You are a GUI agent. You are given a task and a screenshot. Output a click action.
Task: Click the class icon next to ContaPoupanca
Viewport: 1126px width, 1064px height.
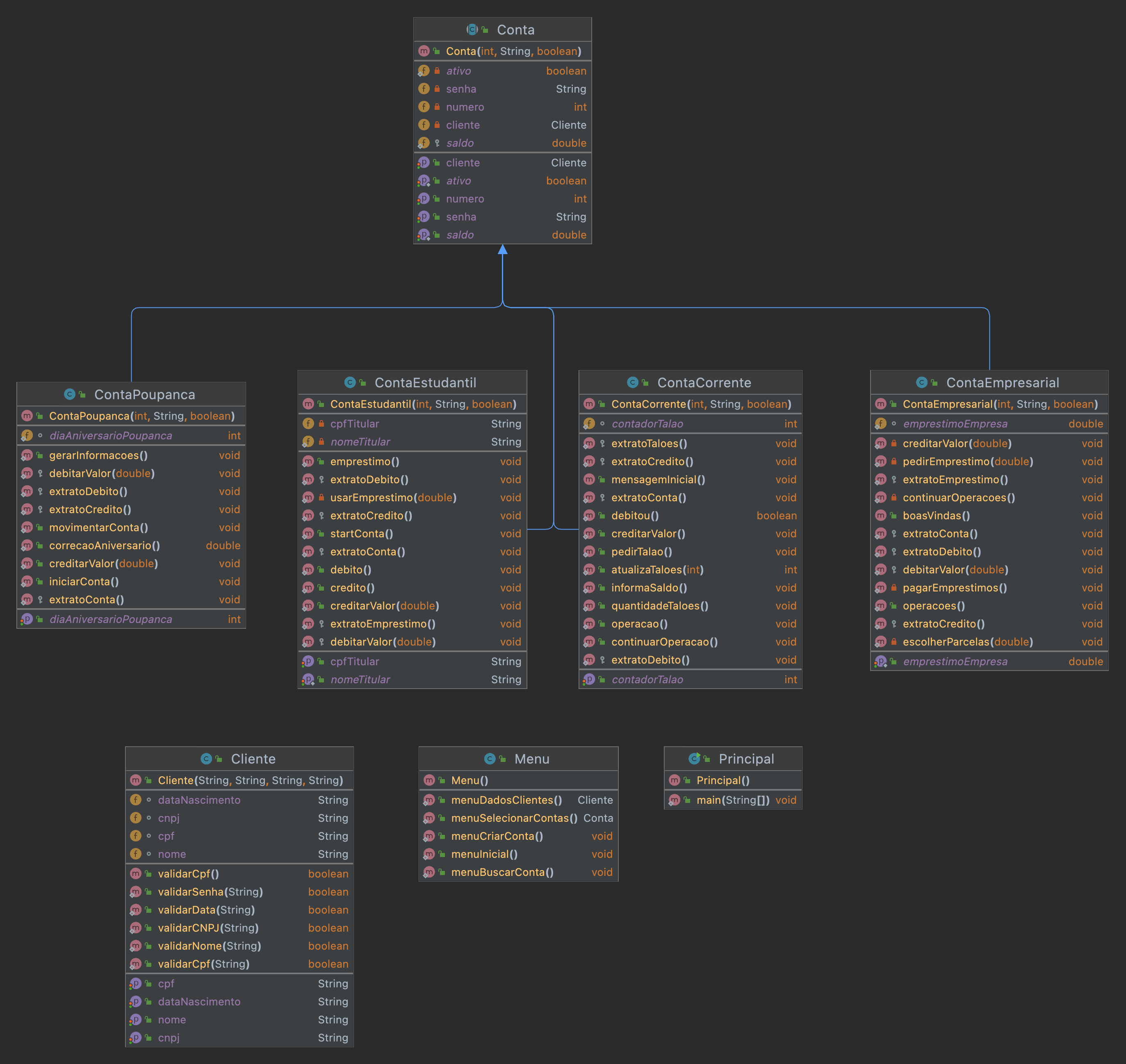click(69, 394)
